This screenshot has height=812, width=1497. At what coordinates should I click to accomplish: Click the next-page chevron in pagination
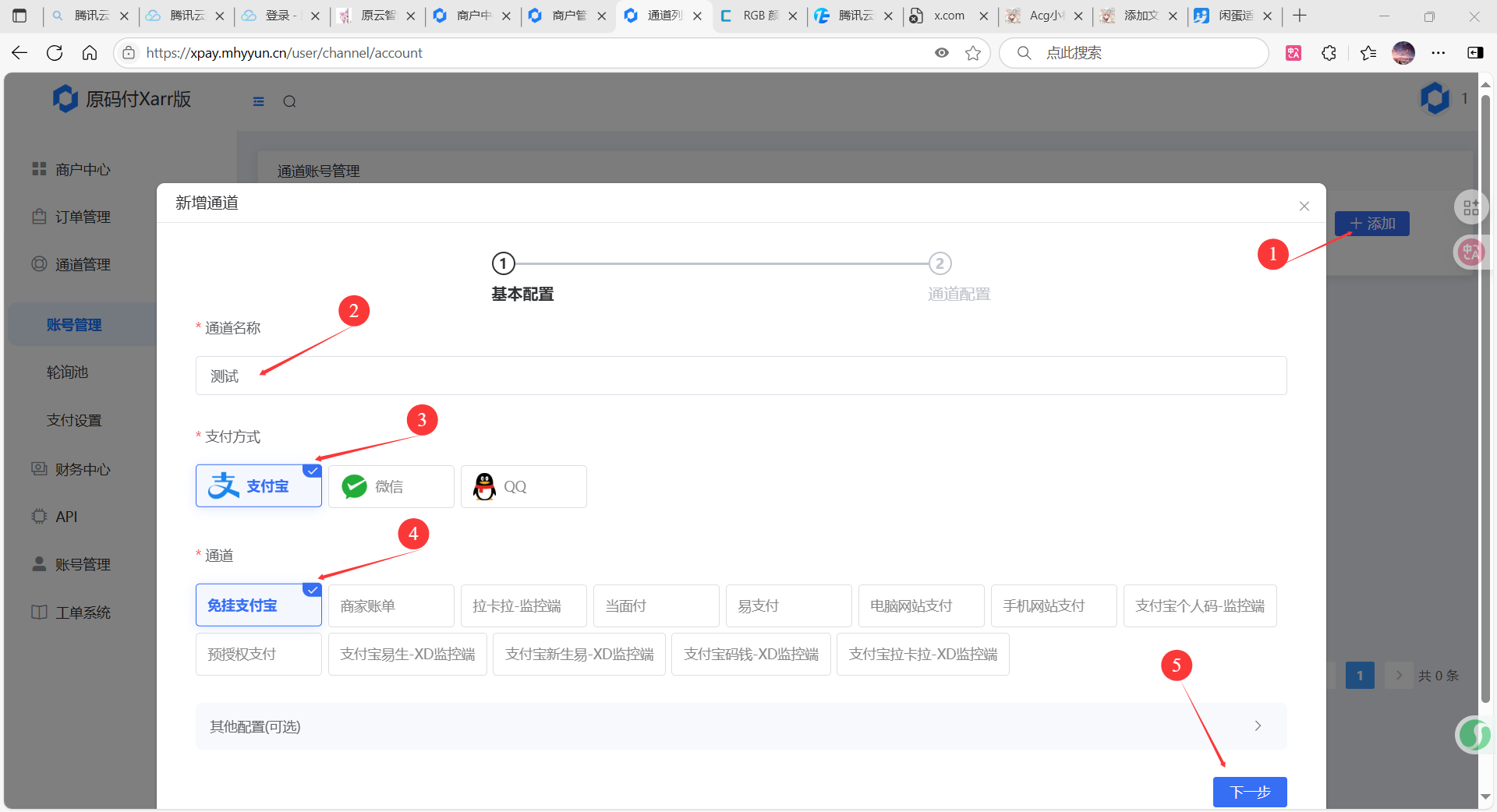(1398, 675)
